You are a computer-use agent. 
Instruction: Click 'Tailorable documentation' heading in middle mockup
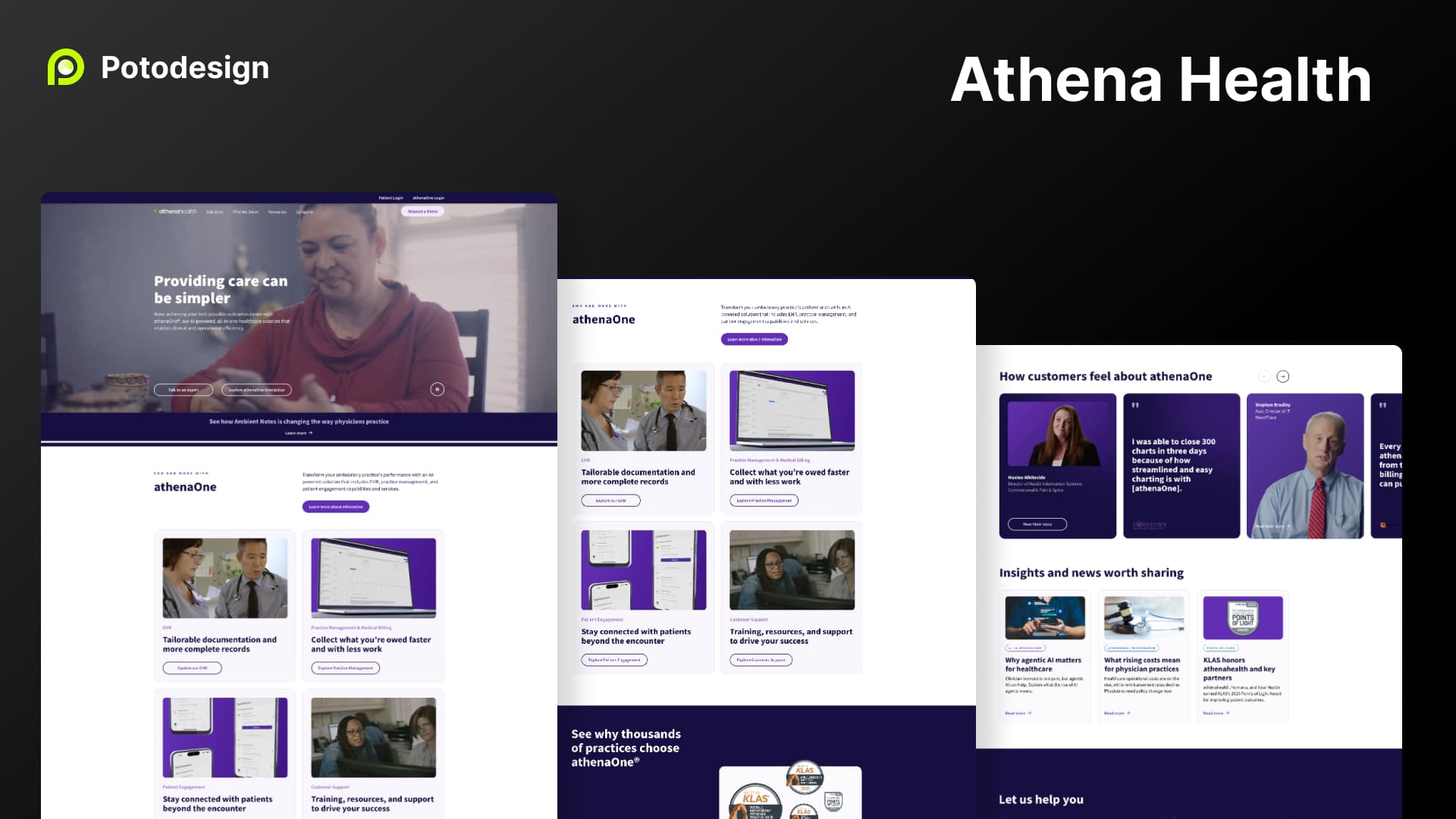tap(638, 477)
